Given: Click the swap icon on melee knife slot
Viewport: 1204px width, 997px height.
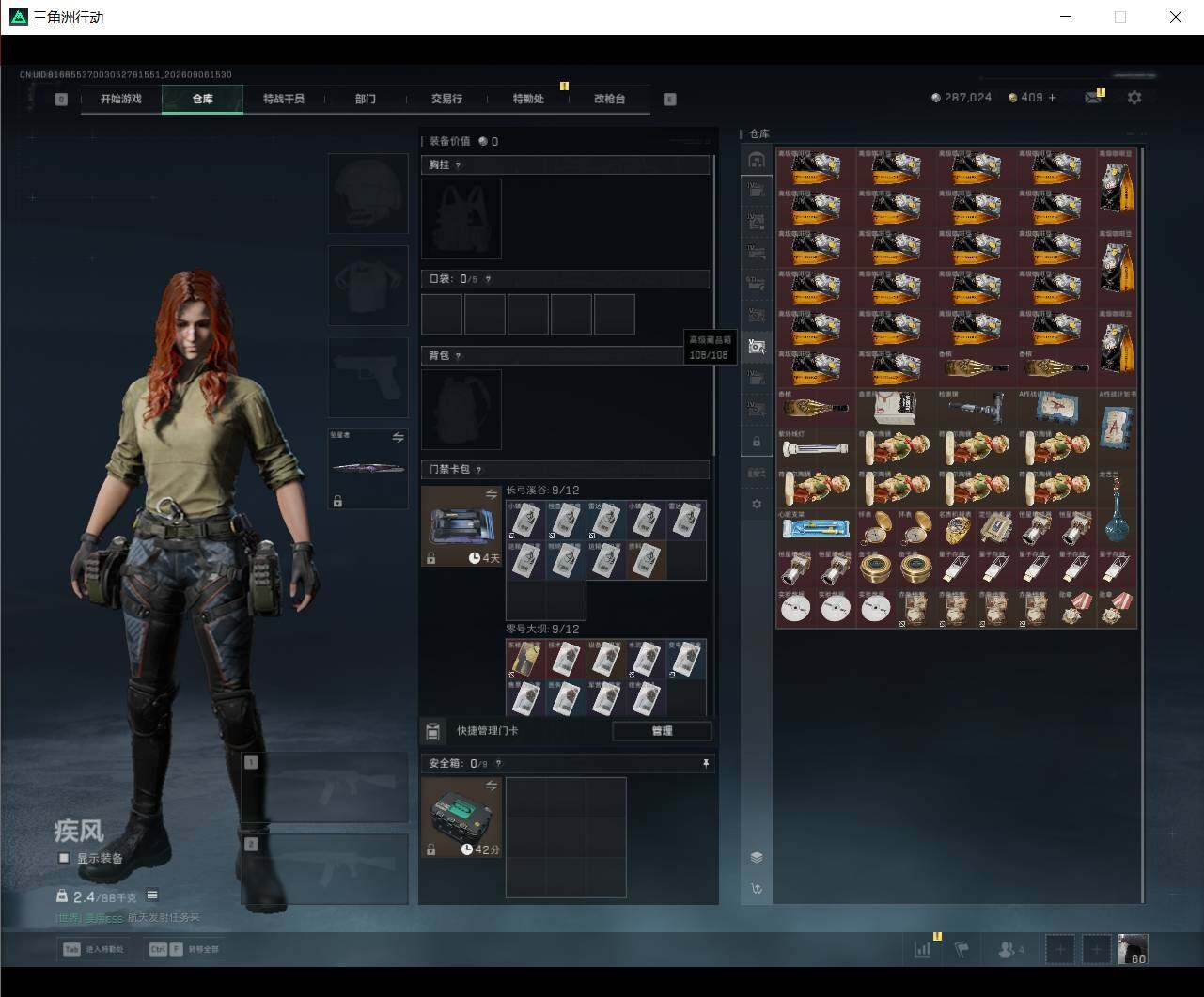Looking at the screenshot, I should click(x=398, y=438).
